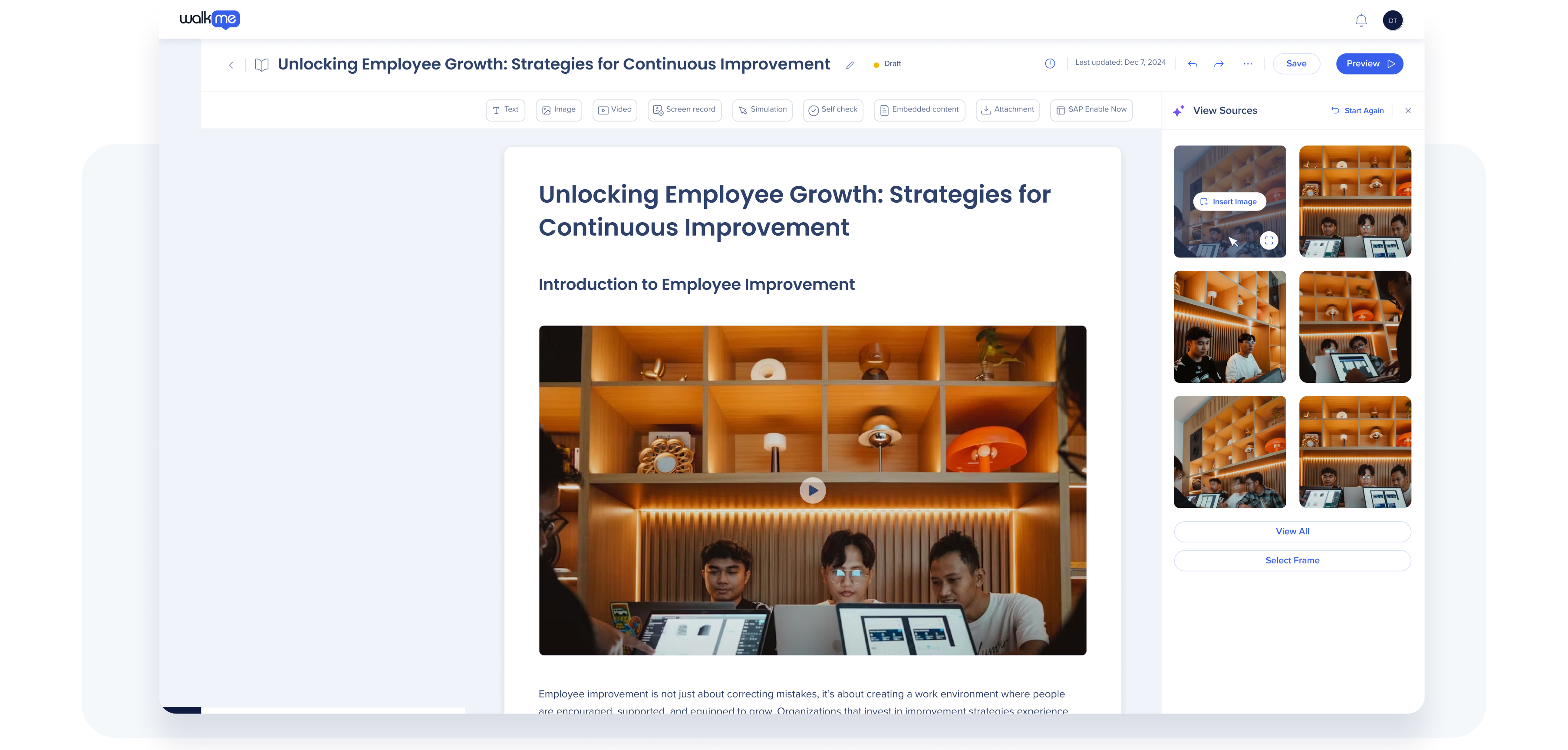Add a Text block
The height and width of the screenshot is (750, 1568).
point(505,110)
